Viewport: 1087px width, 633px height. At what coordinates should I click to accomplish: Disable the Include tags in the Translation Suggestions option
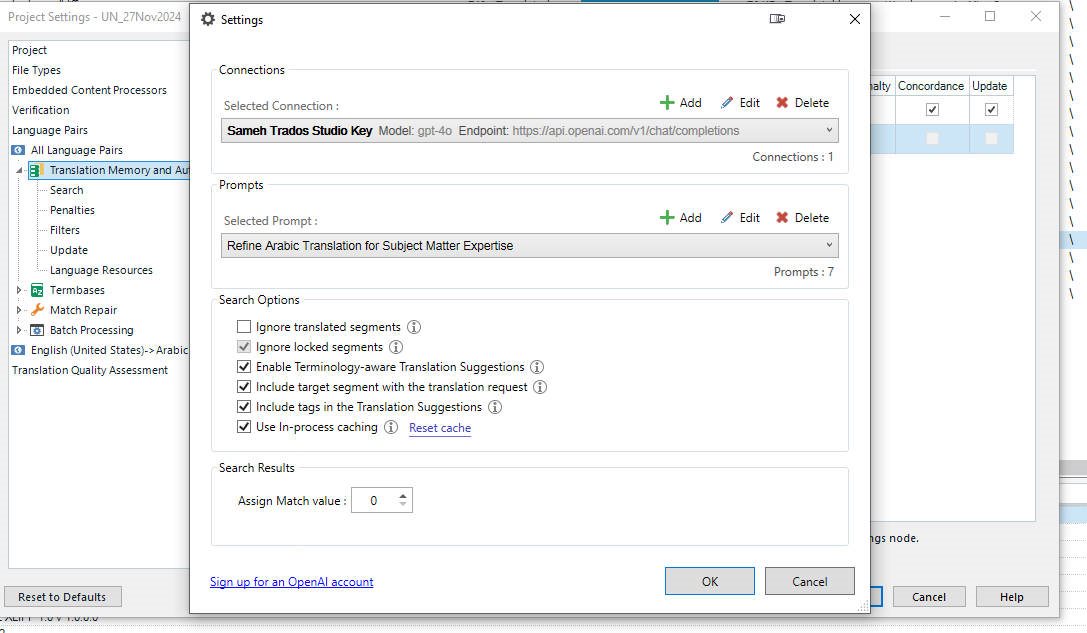(x=244, y=407)
